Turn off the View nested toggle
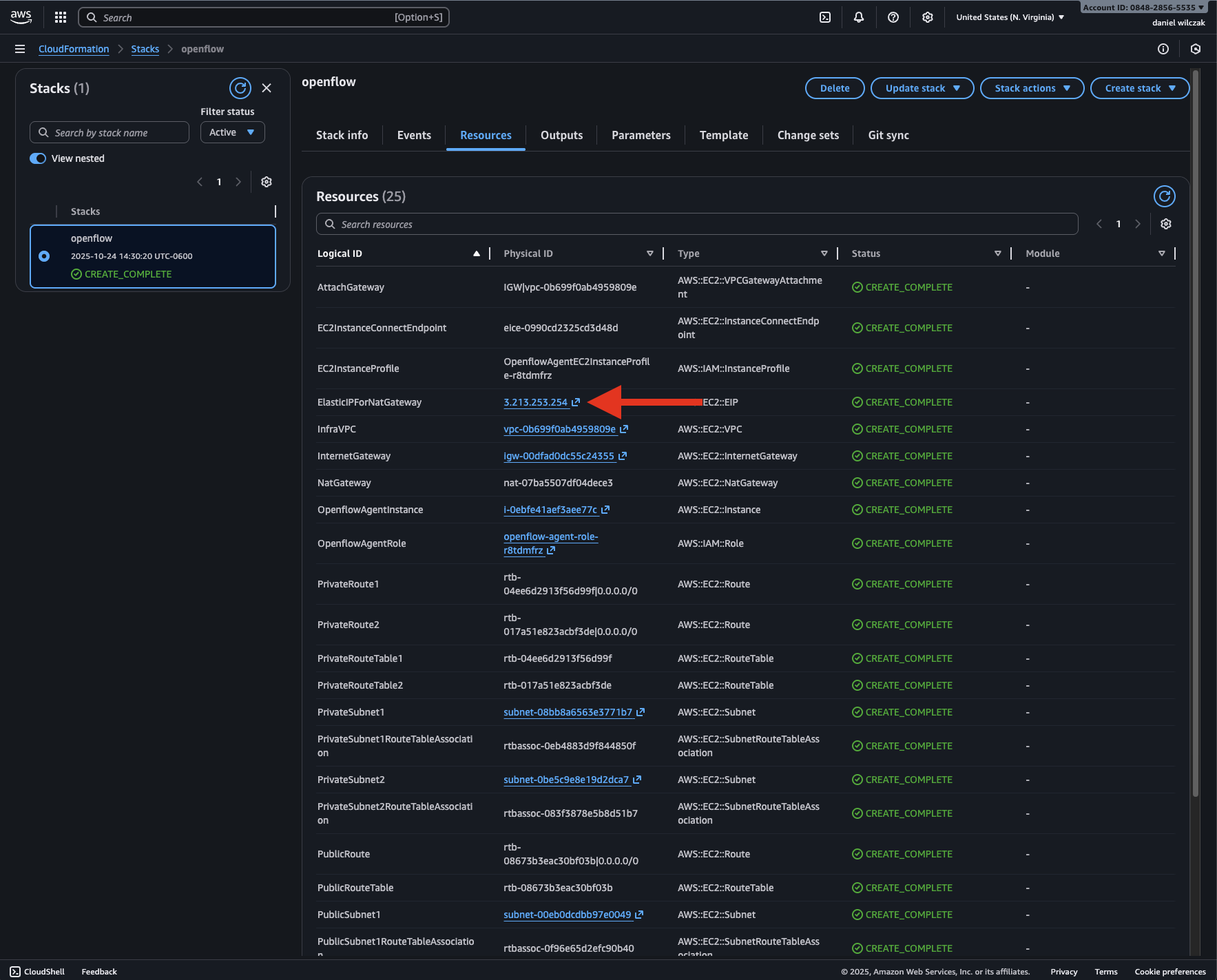Image resolution: width=1217 pixels, height=980 pixels. [38, 158]
